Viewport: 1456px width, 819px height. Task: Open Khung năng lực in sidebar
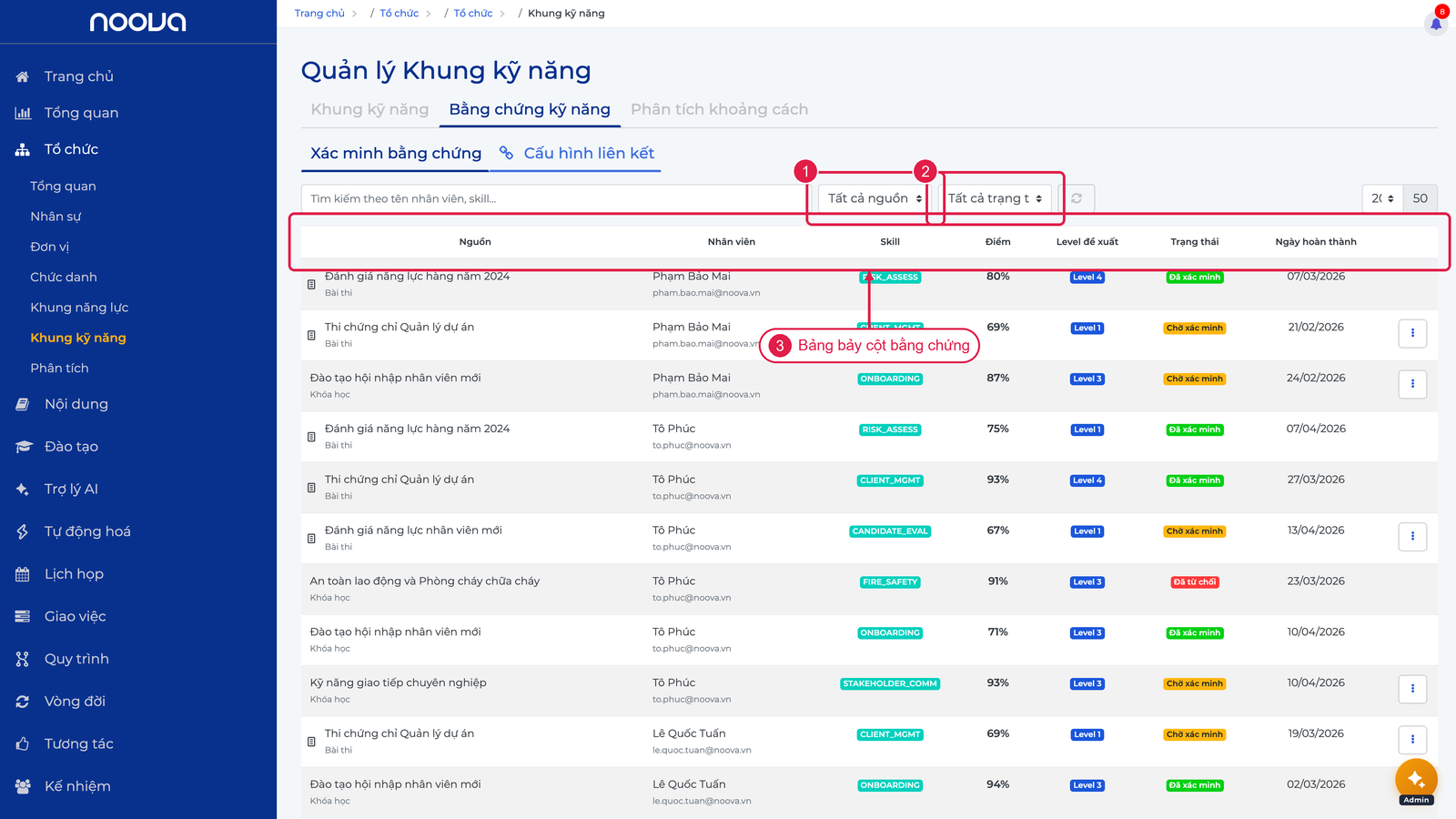[x=79, y=308]
